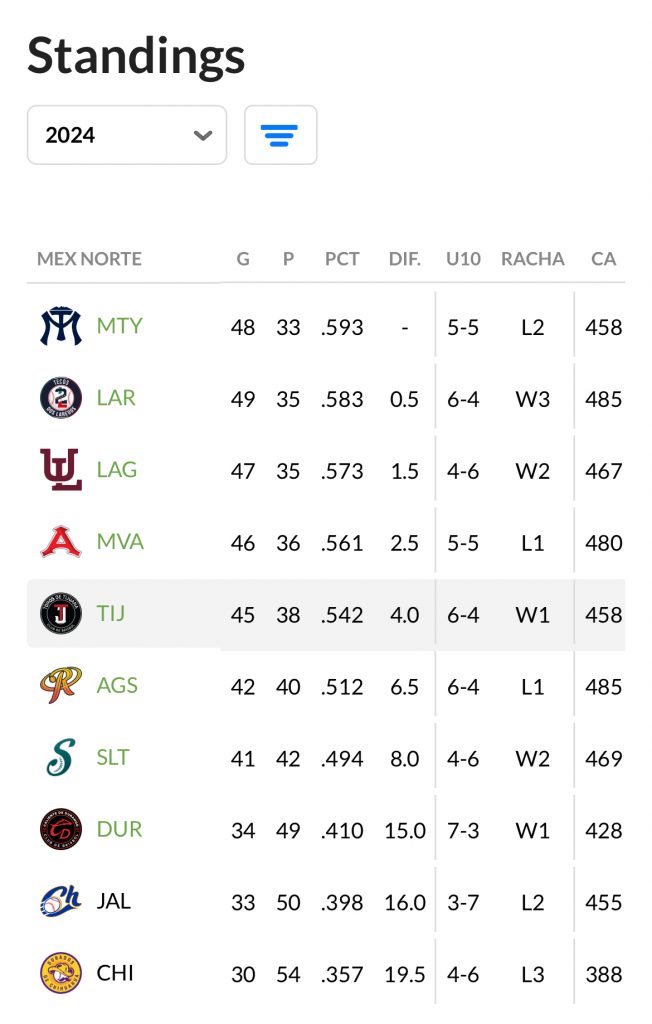Viewport: 652px width, 1024px height.
Task: Click the Saltillo Saraperos team logo
Action: click(61, 758)
